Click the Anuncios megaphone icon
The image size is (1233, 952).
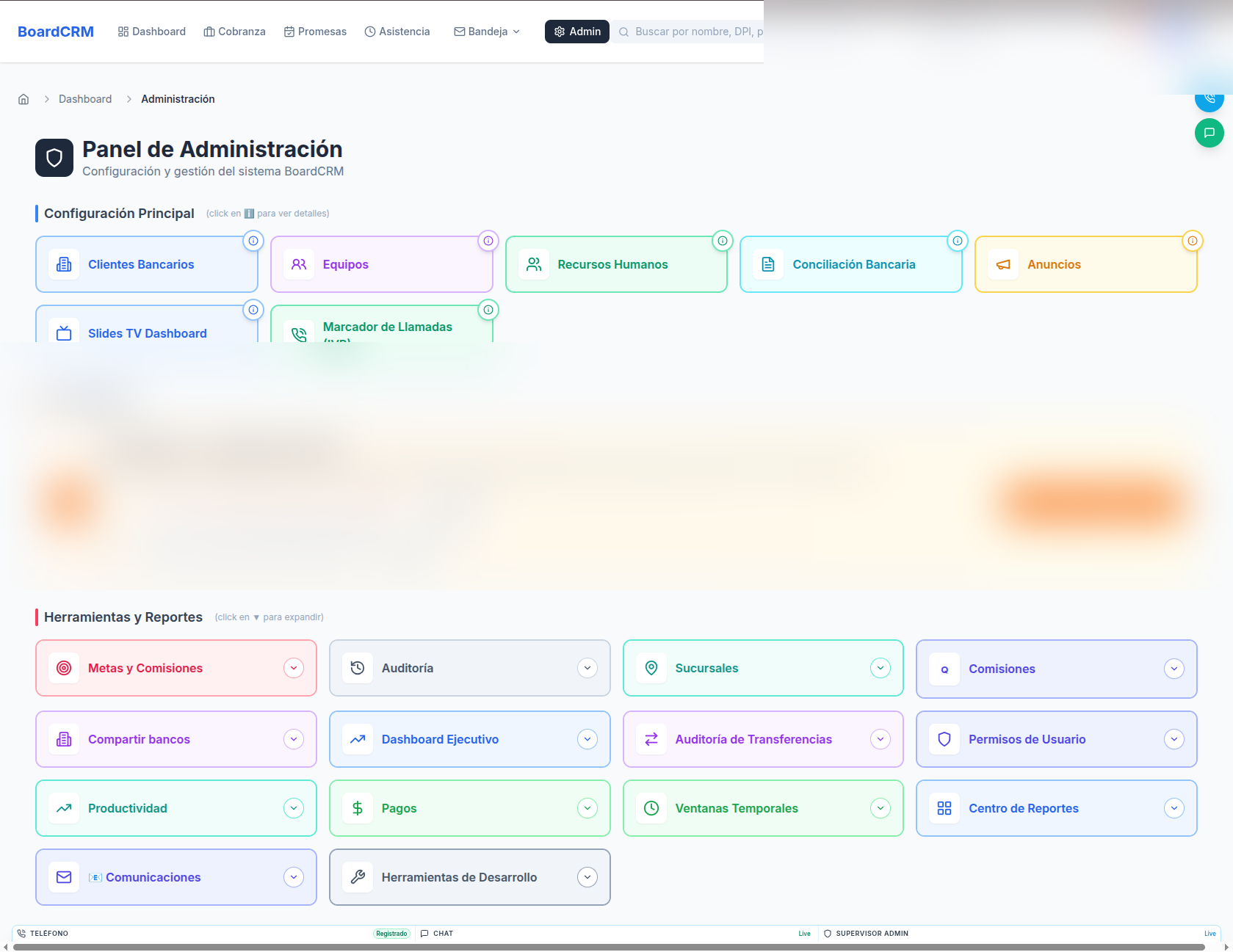pos(1003,264)
